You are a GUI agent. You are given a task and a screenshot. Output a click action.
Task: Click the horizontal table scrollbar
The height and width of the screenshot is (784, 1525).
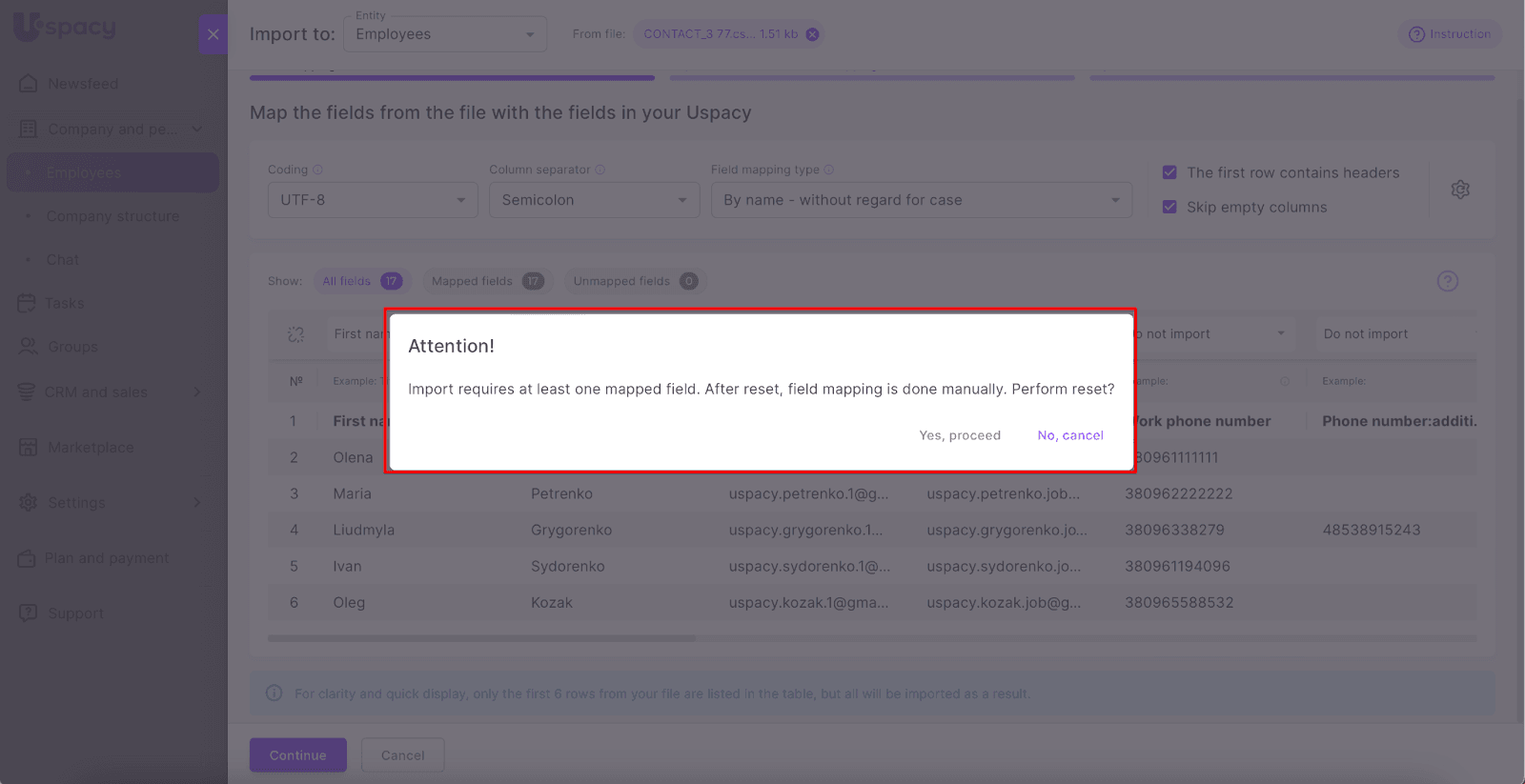point(481,638)
